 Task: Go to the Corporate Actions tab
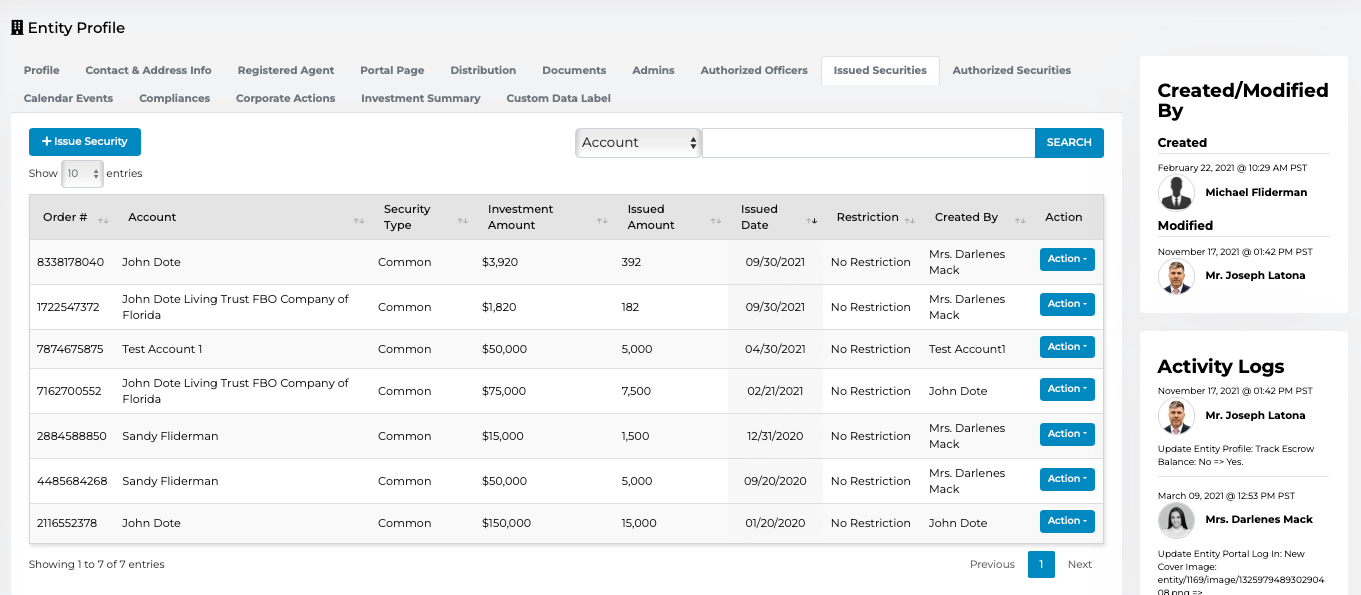pyautogui.click(x=285, y=99)
